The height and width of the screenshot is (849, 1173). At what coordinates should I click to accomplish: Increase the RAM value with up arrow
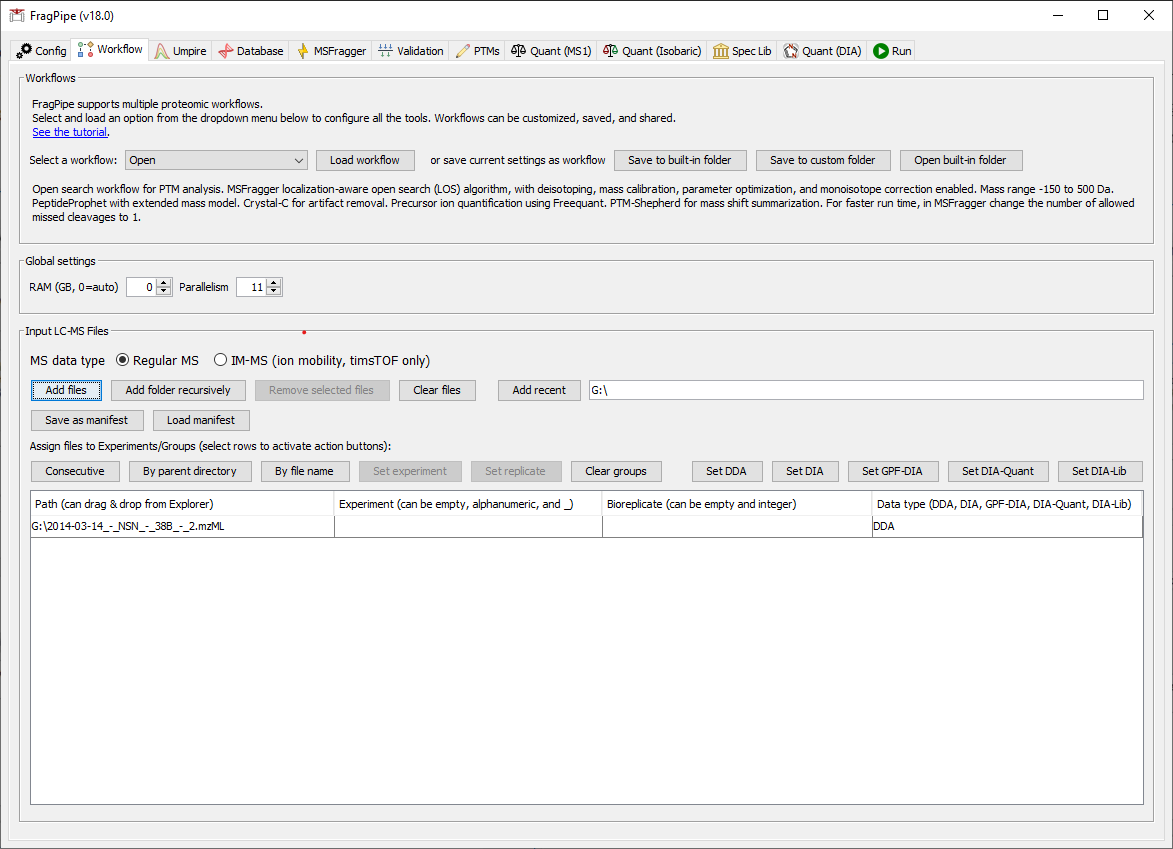(x=164, y=283)
